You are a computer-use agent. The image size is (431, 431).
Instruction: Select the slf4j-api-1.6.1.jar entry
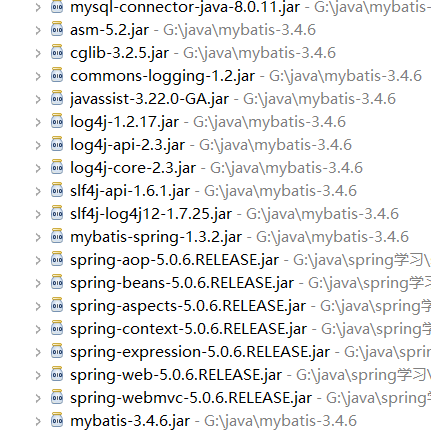130,191
